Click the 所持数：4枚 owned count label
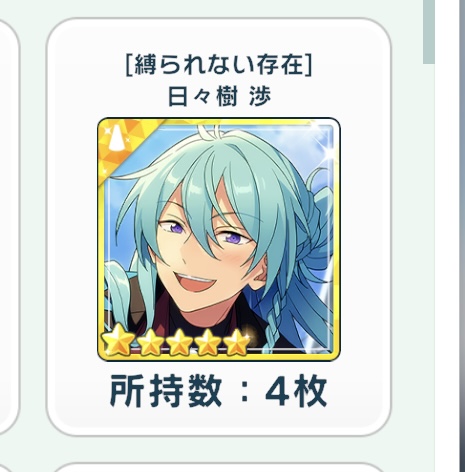Screen dimensions: 465x472 click(x=218, y=391)
